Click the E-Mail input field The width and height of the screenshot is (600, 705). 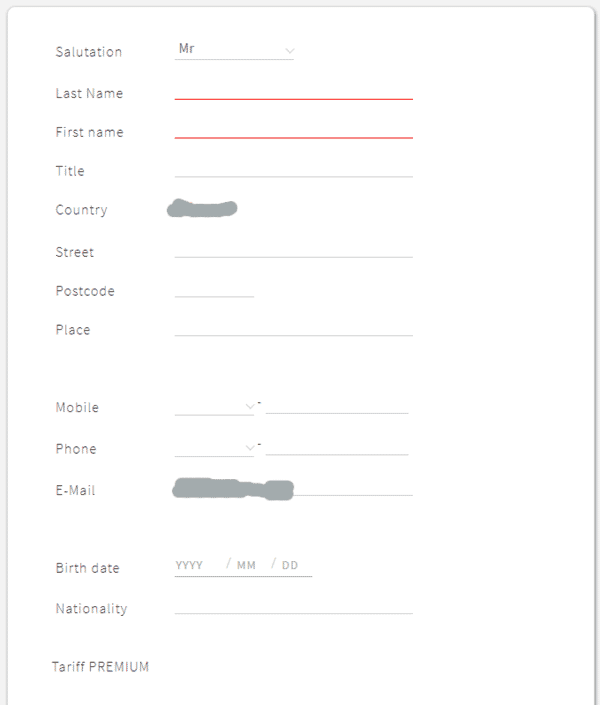click(293, 488)
